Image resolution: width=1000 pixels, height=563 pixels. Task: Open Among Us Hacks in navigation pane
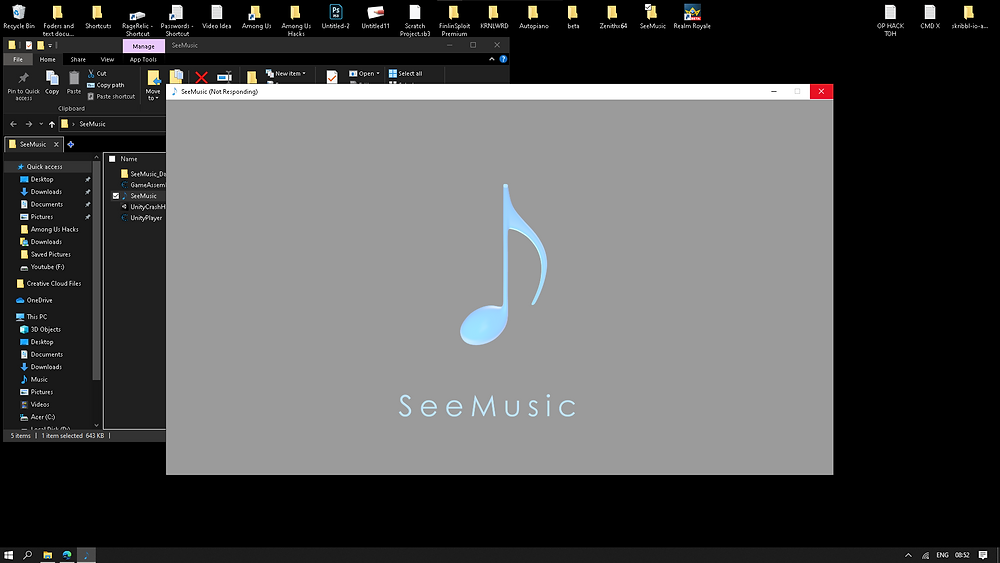[x=51, y=230]
